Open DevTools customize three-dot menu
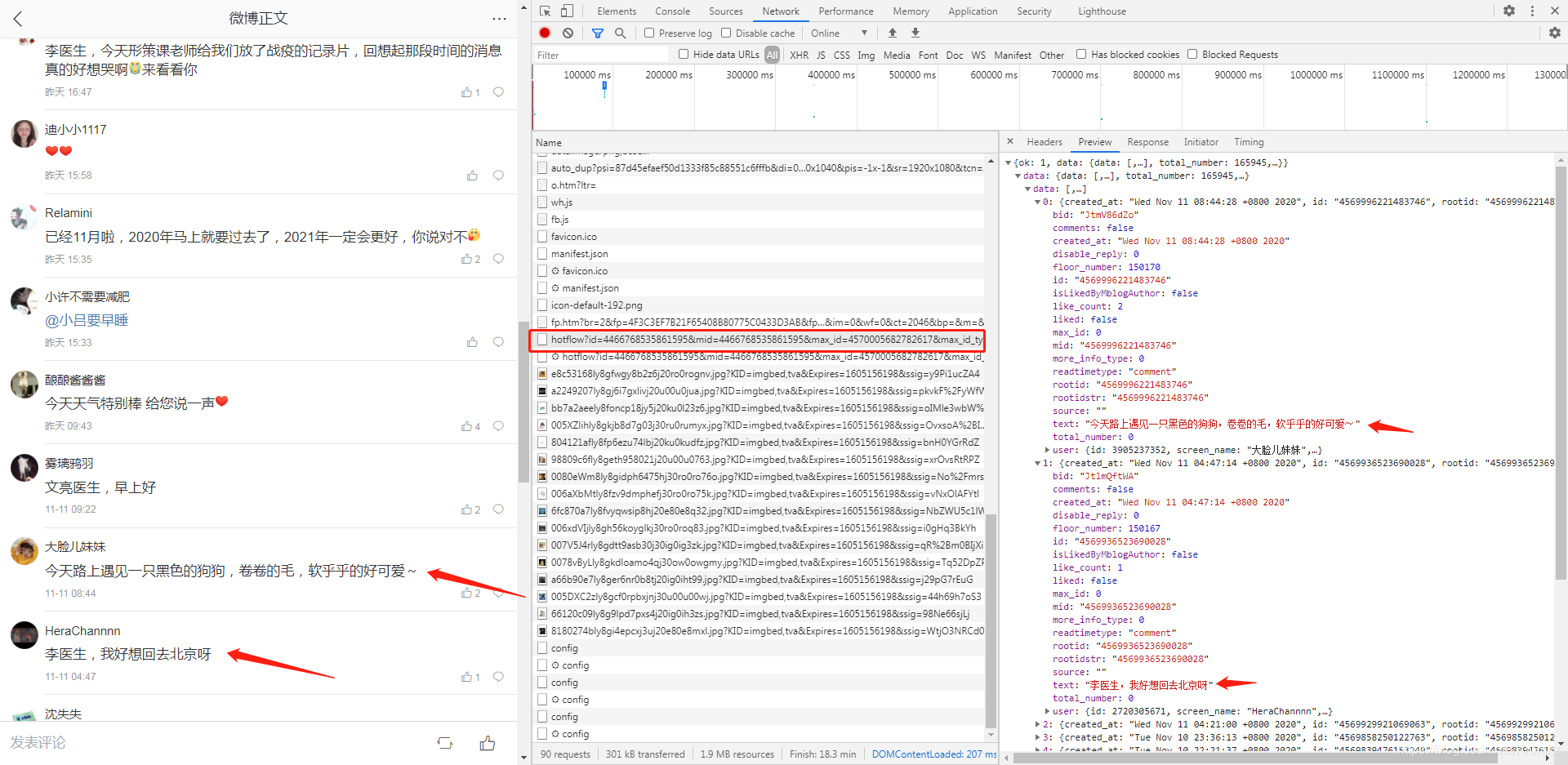The width and height of the screenshot is (1568, 765). coord(1532,11)
